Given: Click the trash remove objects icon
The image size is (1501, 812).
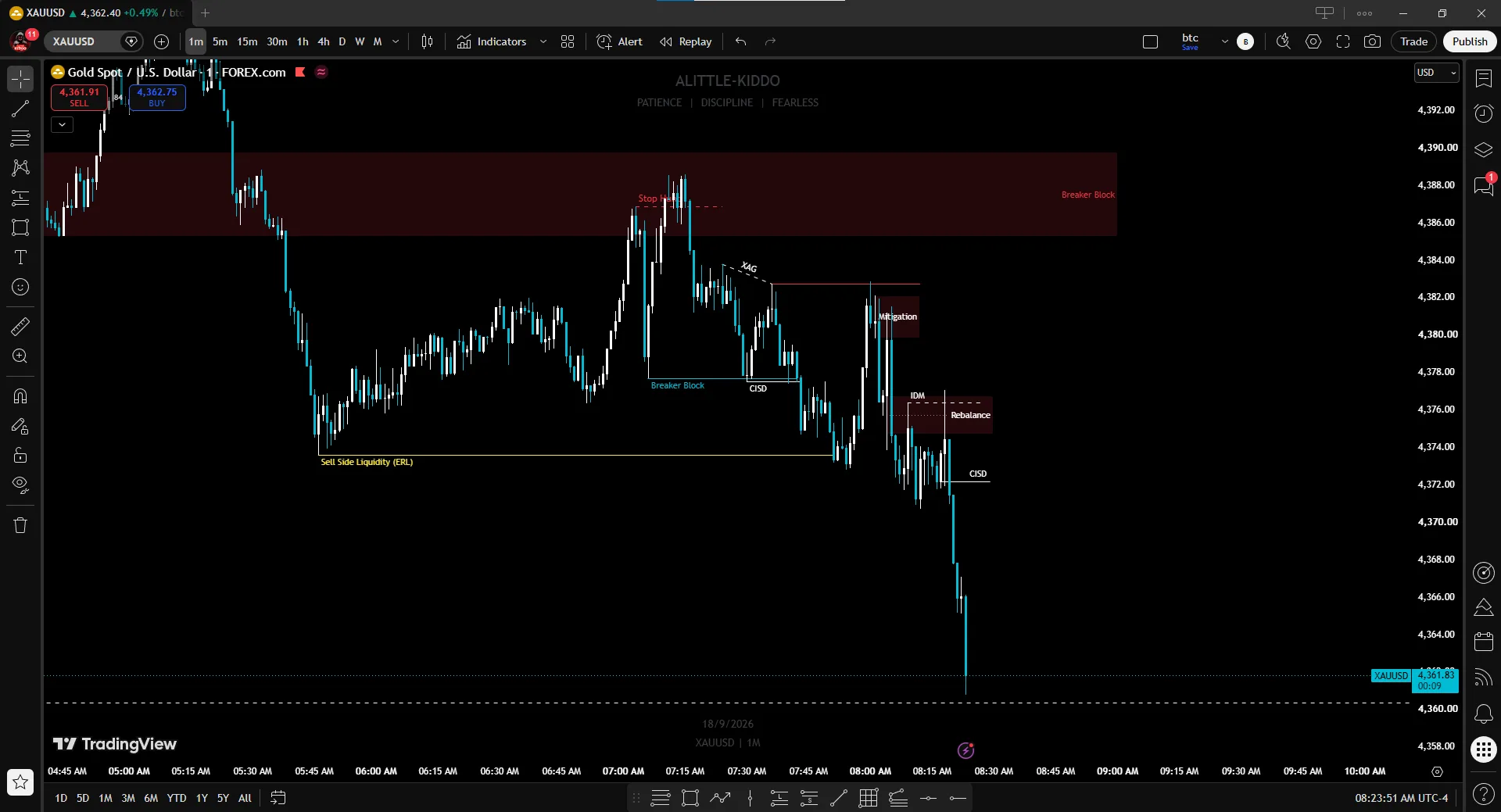Looking at the screenshot, I should [20, 525].
